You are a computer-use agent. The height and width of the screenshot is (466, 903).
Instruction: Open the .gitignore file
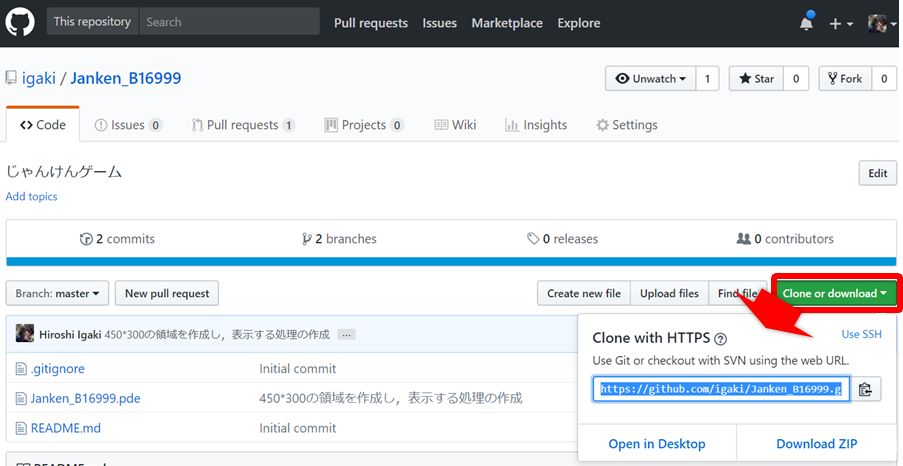[x=58, y=369]
